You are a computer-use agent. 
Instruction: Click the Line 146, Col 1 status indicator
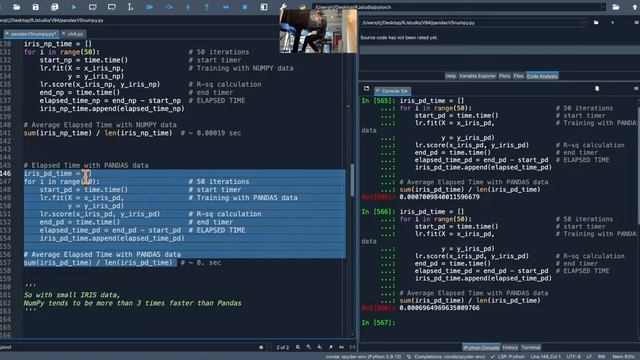point(545,357)
